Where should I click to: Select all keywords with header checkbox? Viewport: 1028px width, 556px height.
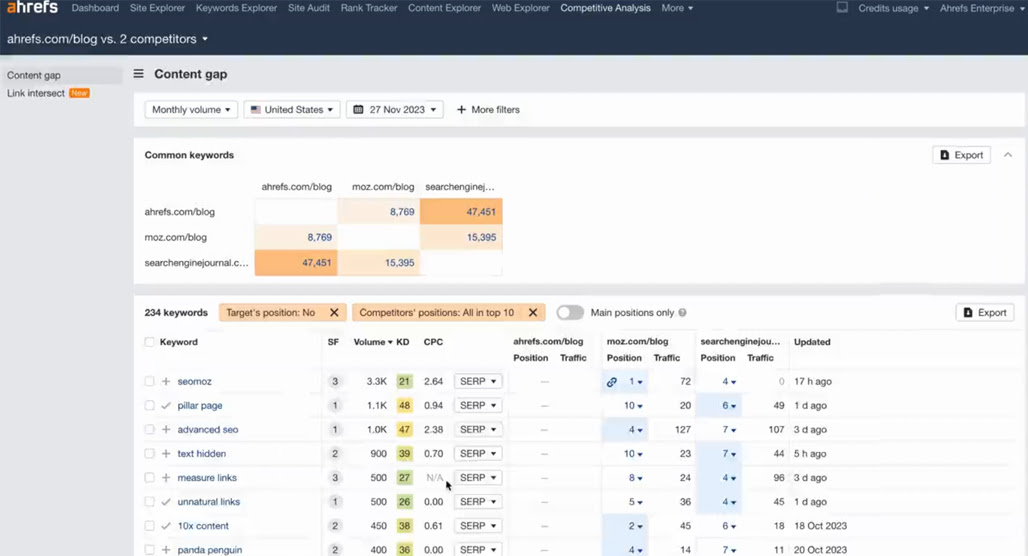(x=149, y=342)
